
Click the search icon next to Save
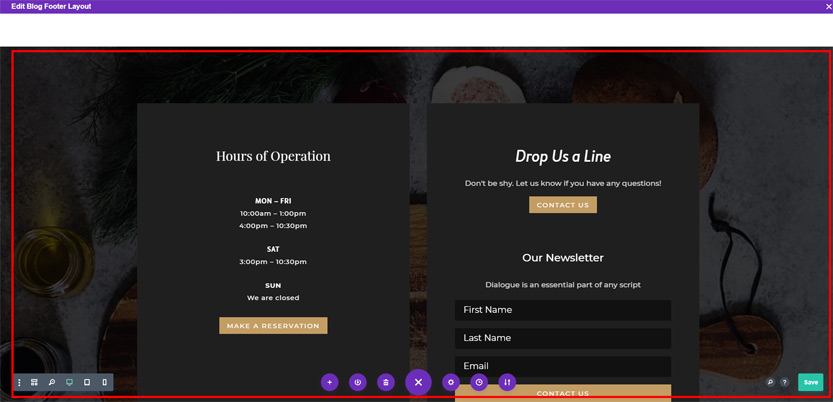click(770, 382)
